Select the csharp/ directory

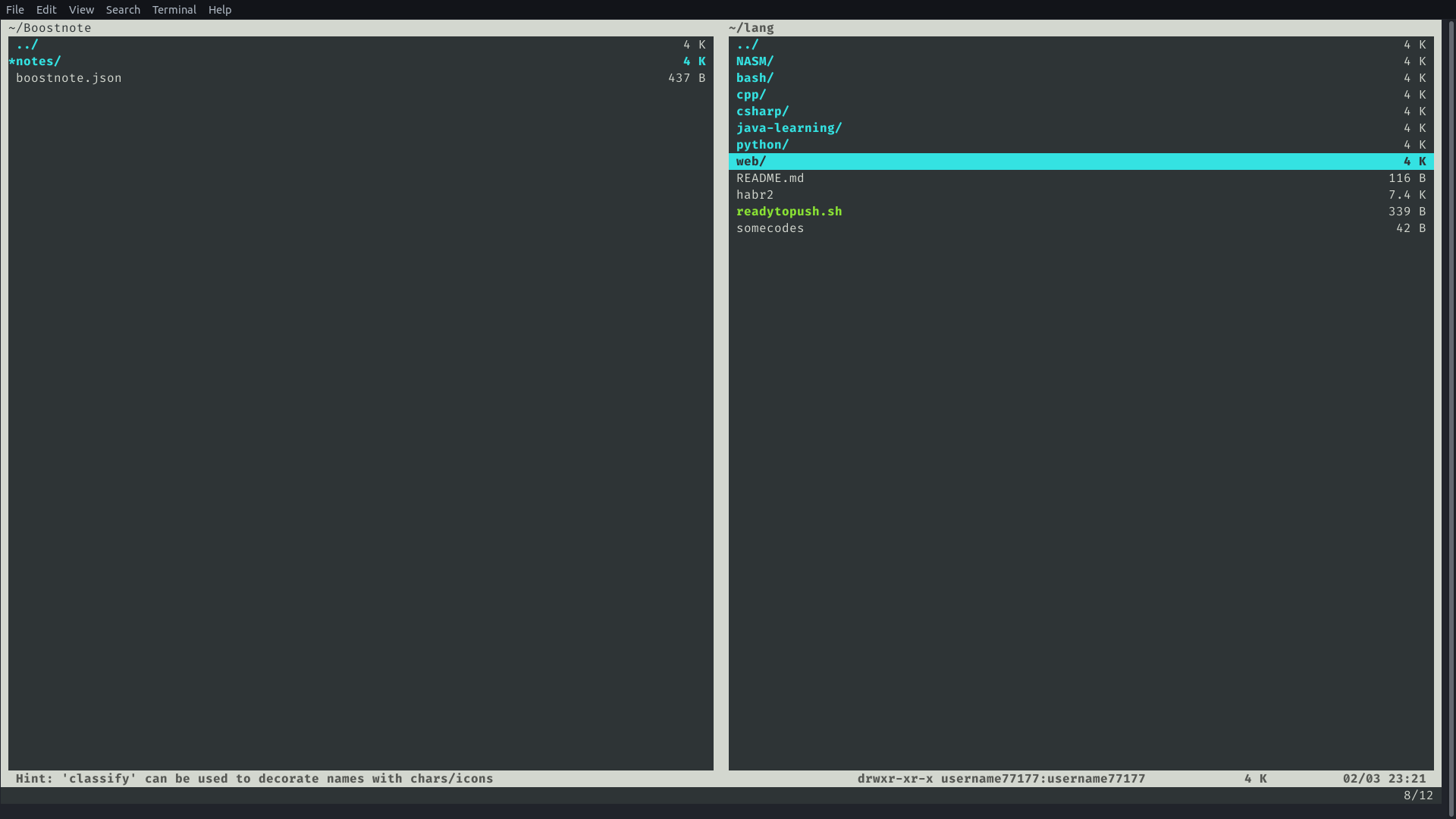point(762,111)
